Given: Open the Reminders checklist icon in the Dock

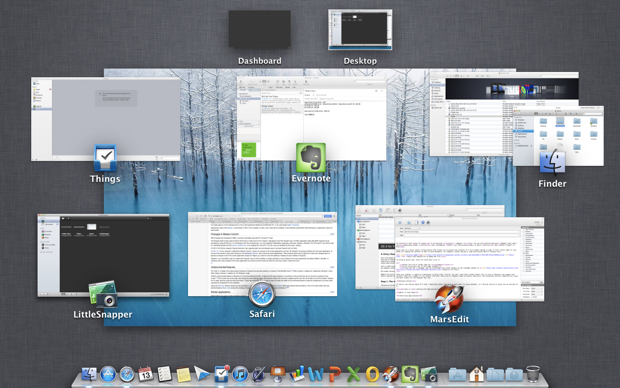Looking at the screenshot, I should [164, 374].
